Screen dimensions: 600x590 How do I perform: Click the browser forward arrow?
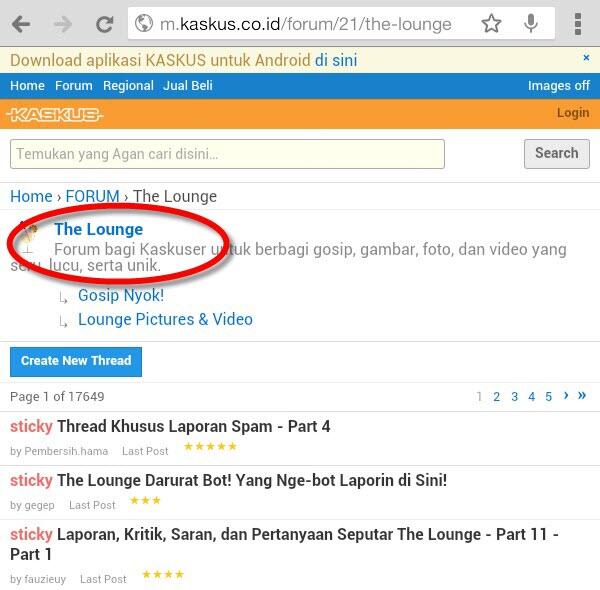pos(63,24)
